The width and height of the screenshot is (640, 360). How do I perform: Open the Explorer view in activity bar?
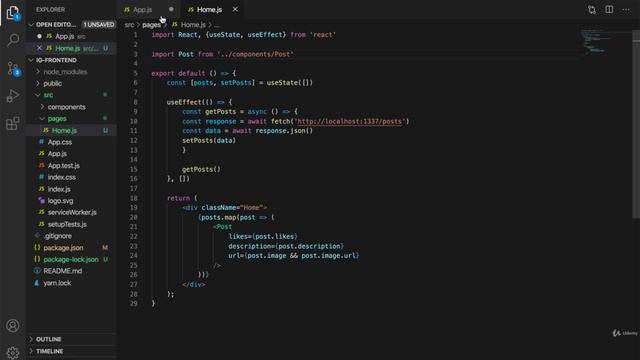(x=13, y=13)
